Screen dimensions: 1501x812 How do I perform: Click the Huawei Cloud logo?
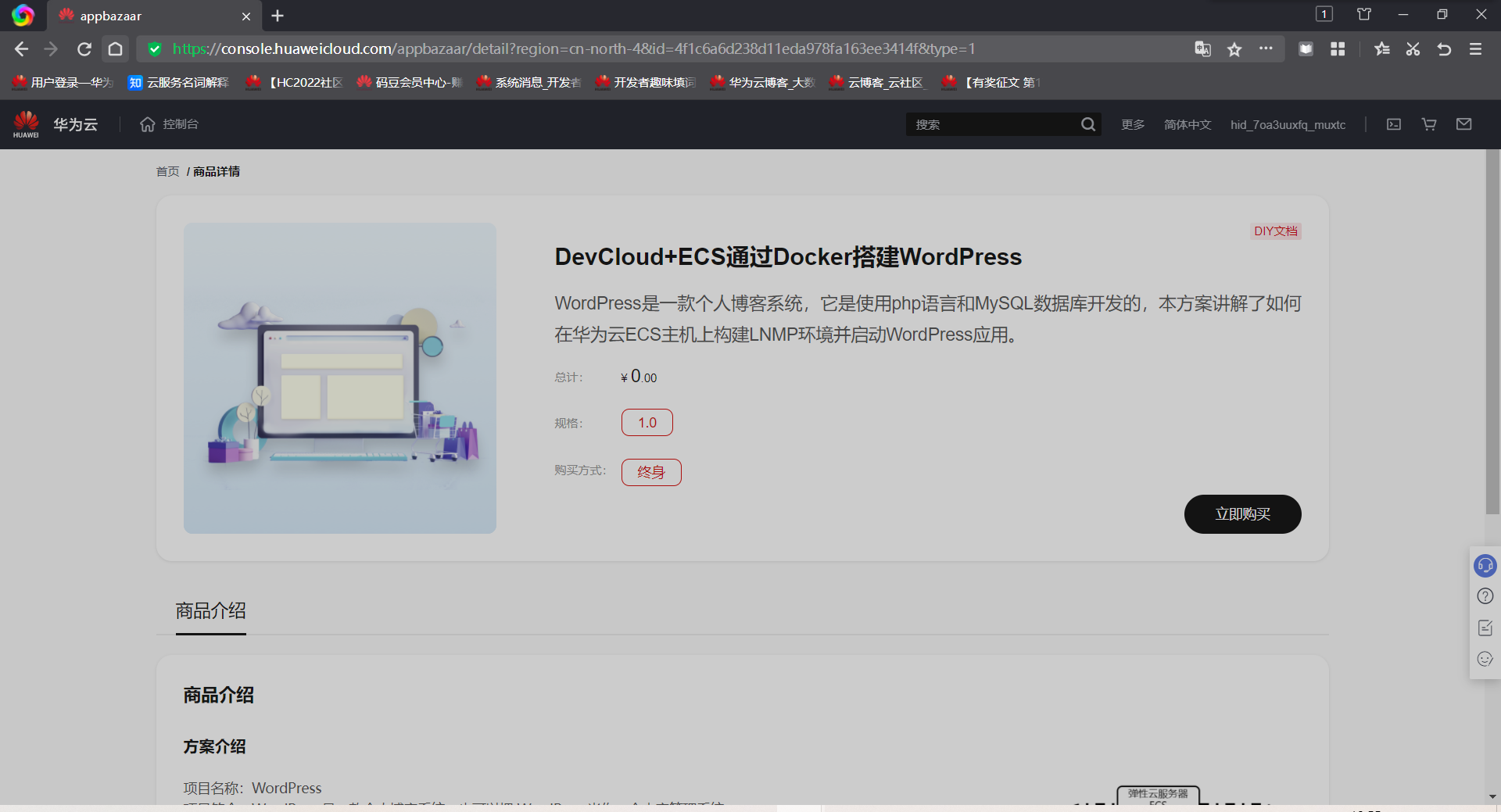(55, 124)
